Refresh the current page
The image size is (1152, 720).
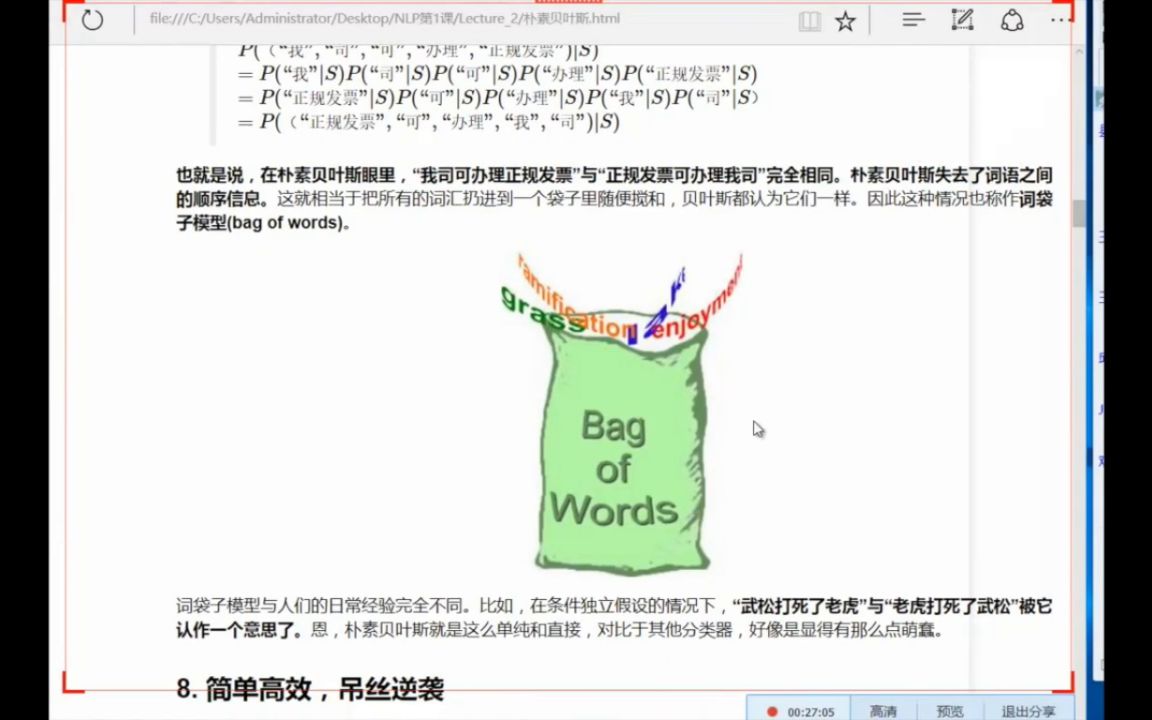point(92,19)
